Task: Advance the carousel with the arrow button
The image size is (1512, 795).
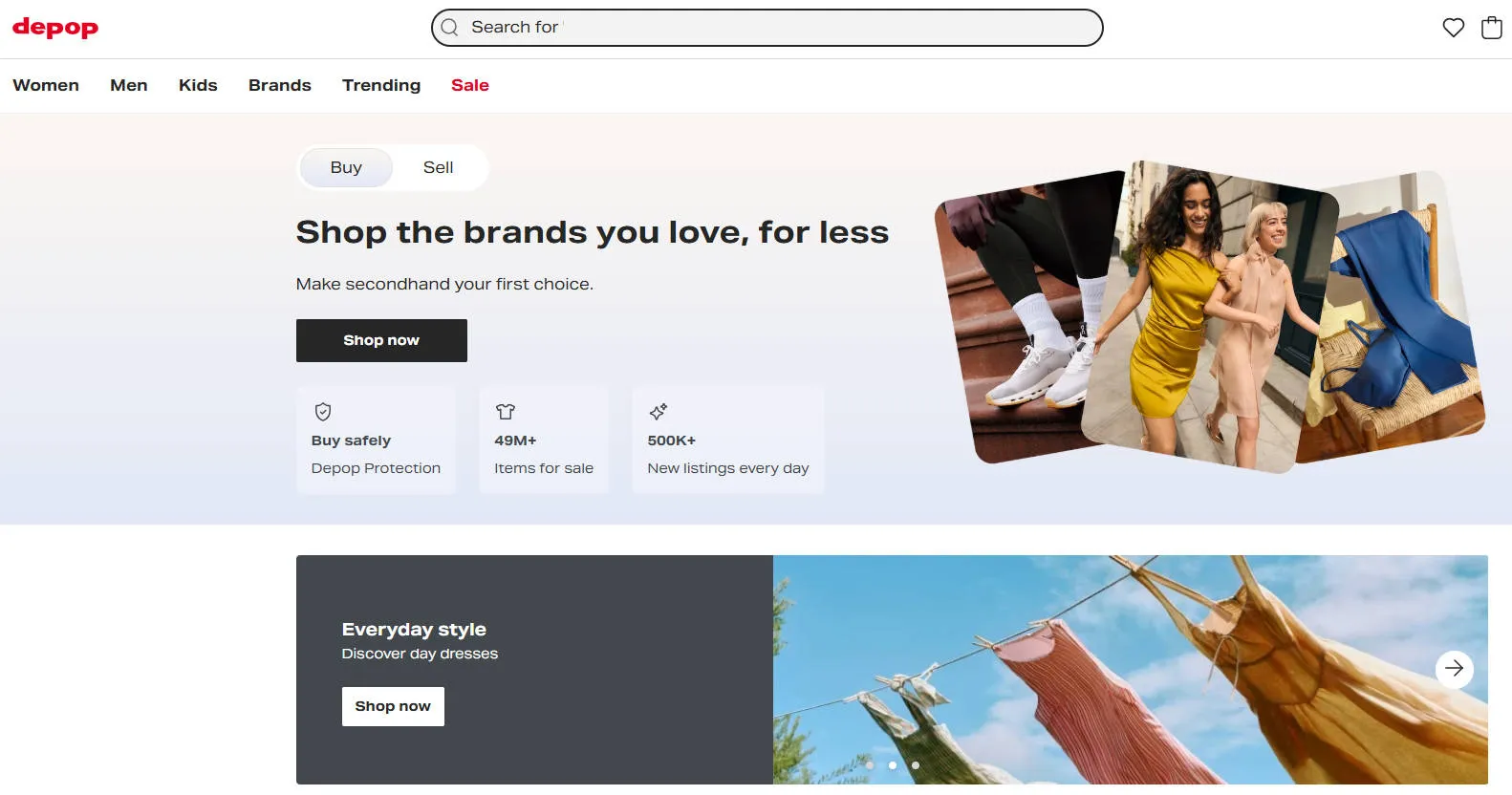Action: 1454,669
